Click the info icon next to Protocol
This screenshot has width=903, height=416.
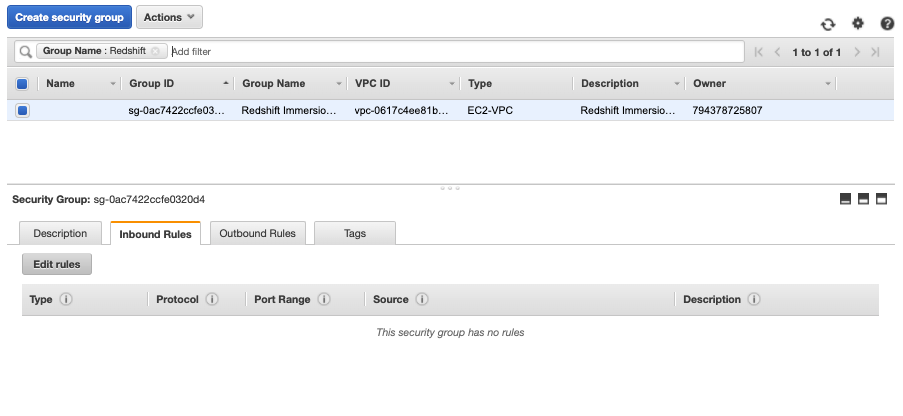point(212,300)
